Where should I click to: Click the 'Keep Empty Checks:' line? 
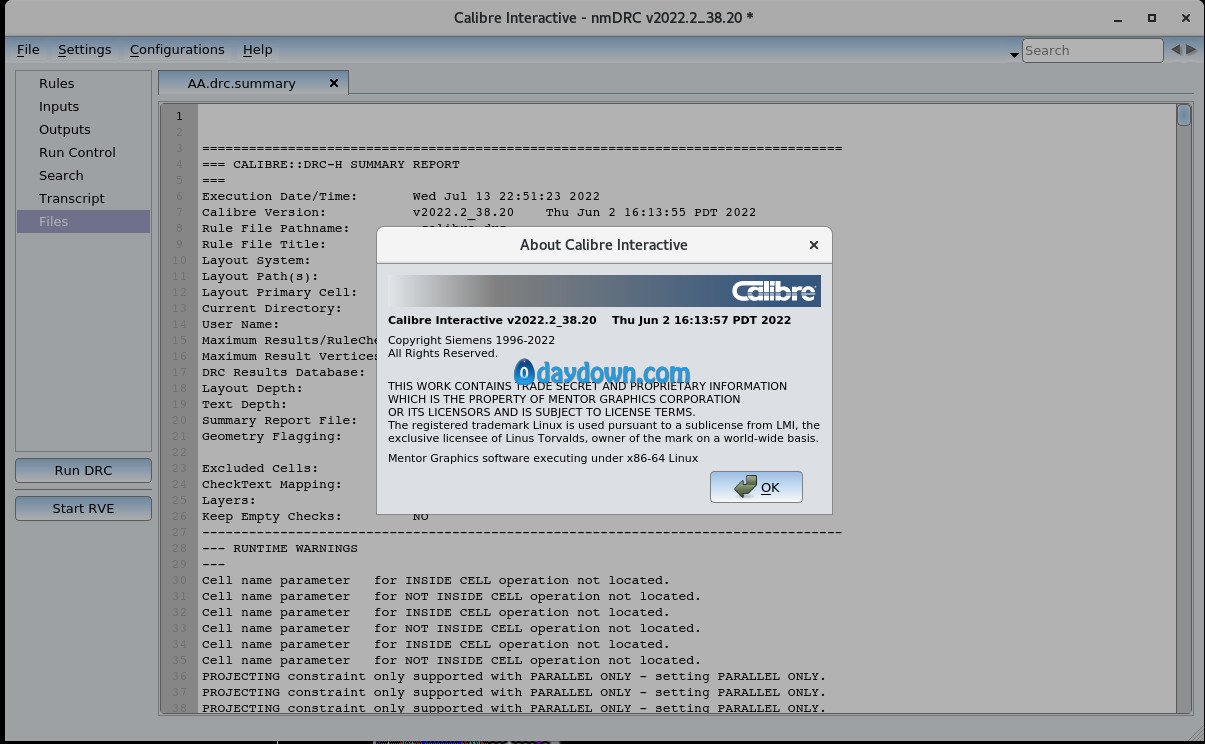315,516
